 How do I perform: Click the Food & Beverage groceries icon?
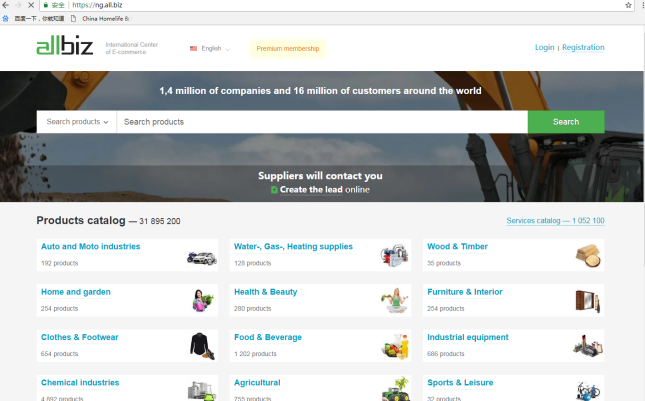point(395,345)
